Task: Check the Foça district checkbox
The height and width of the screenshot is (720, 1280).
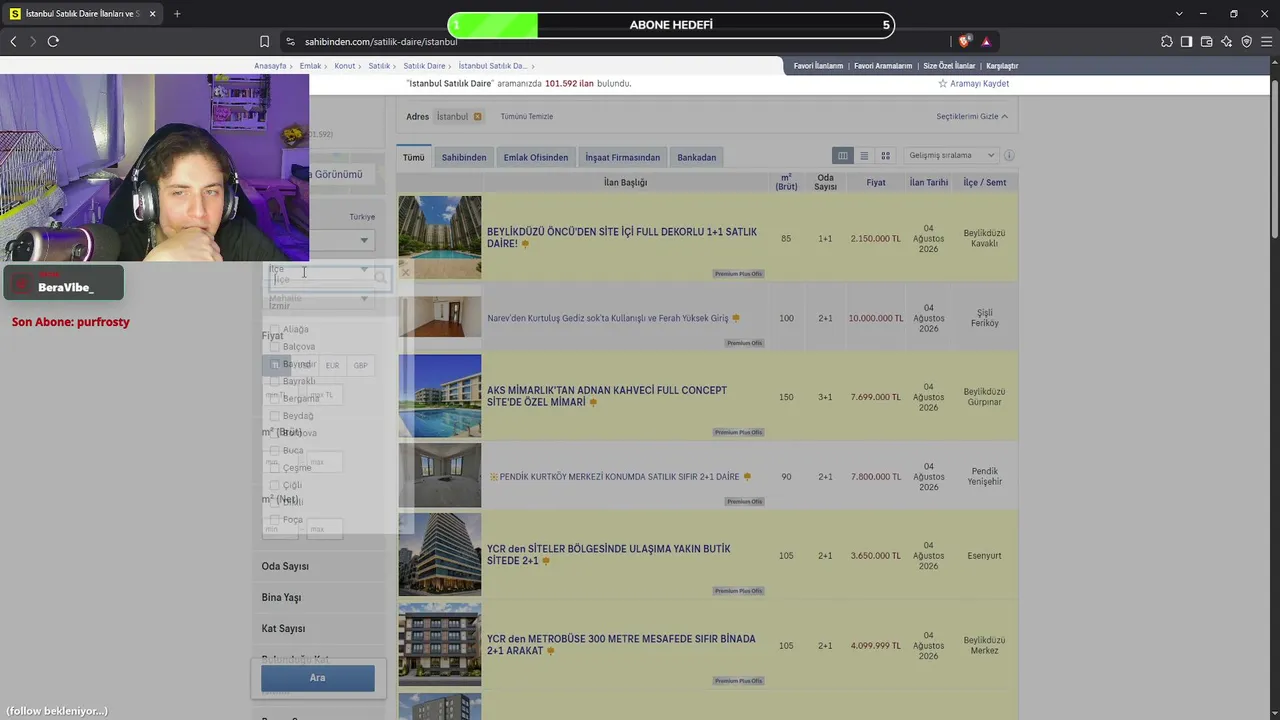Action: point(276,519)
